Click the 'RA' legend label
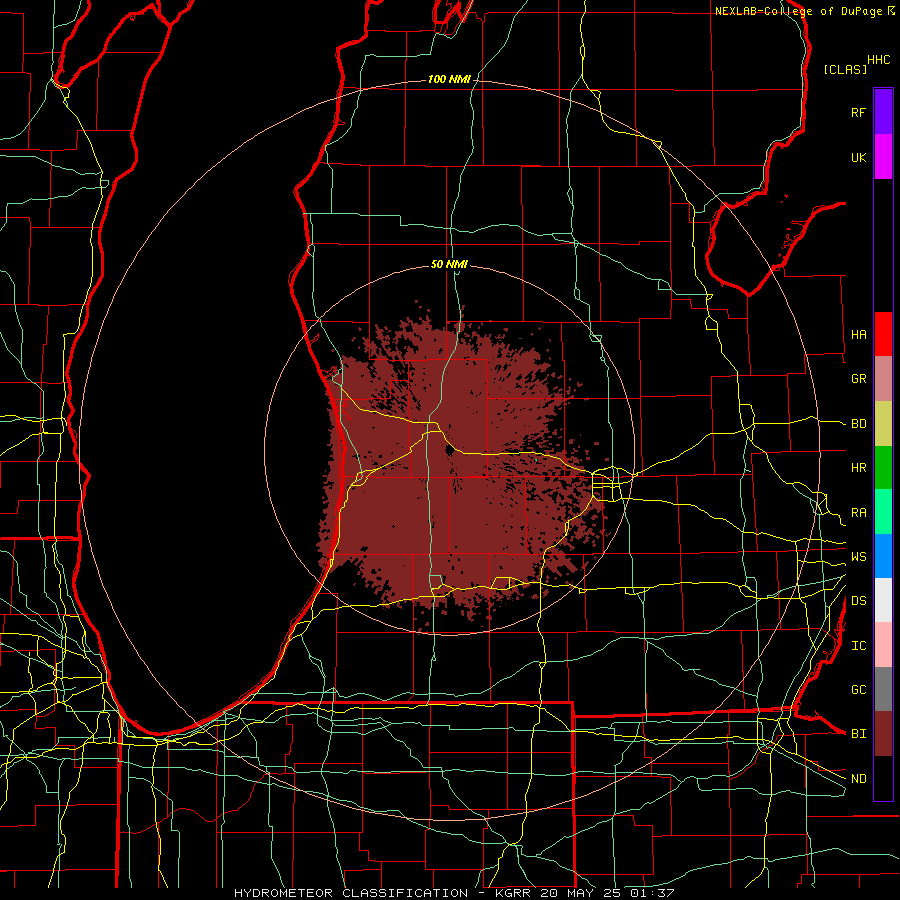The width and height of the screenshot is (900, 900). point(858,513)
